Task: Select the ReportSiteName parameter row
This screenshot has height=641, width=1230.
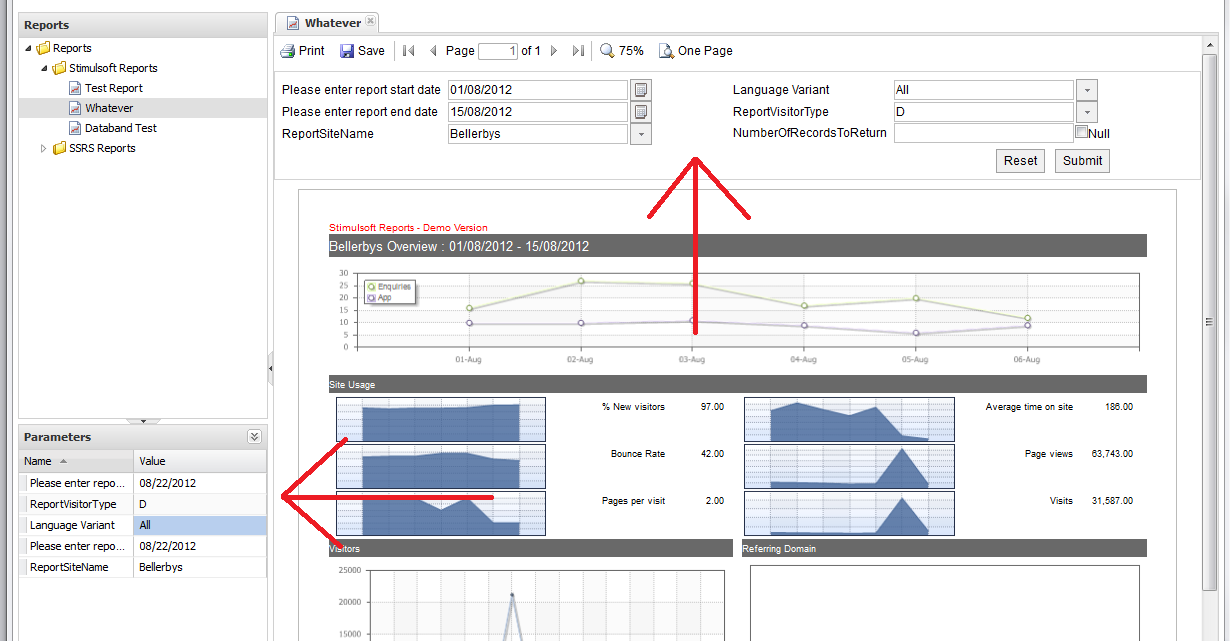Action: click(x=143, y=567)
